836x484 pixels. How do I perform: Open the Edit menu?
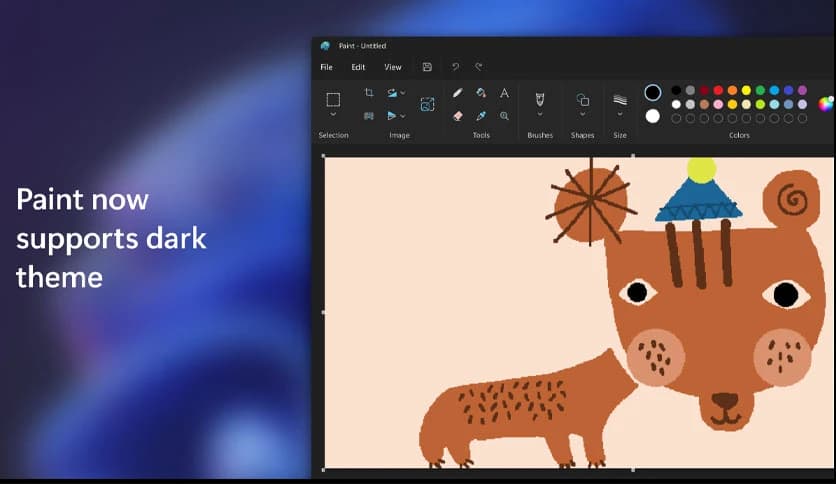pyautogui.click(x=358, y=67)
